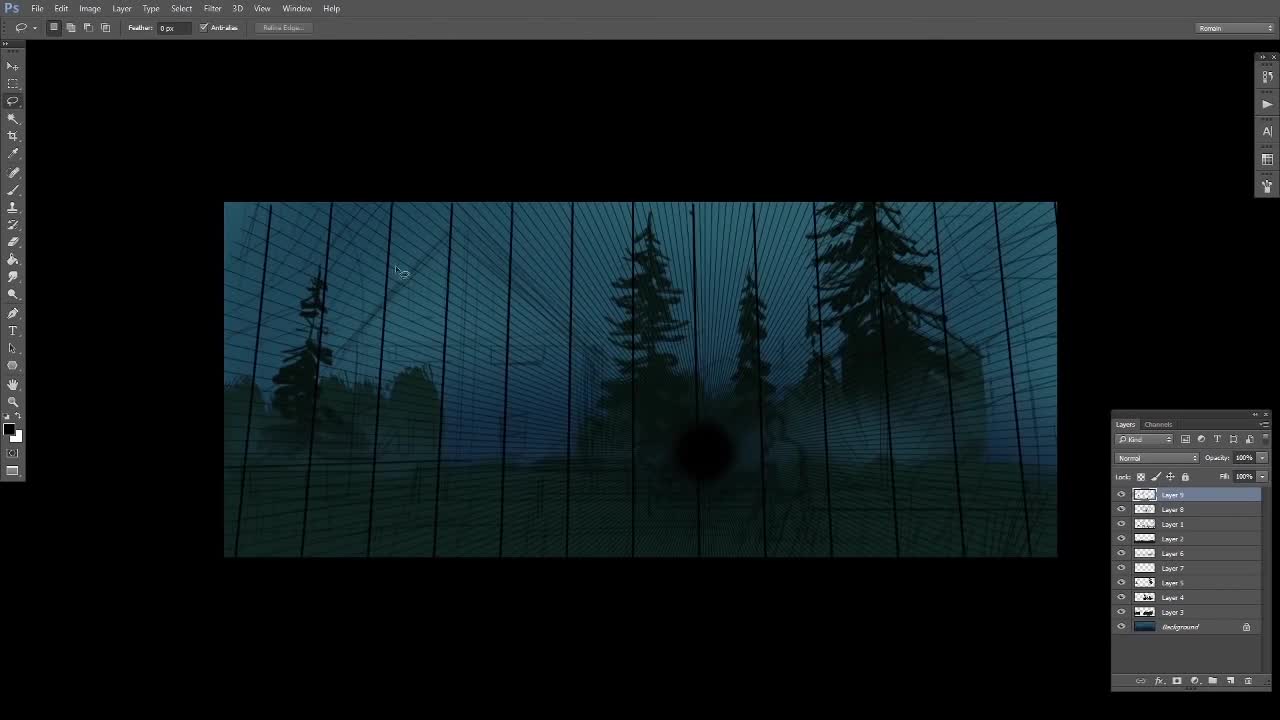Image resolution: width=1280 pixels, height=720 pixels.
Task: Open the layer filter Kind dropdown
Action: 1145,439
